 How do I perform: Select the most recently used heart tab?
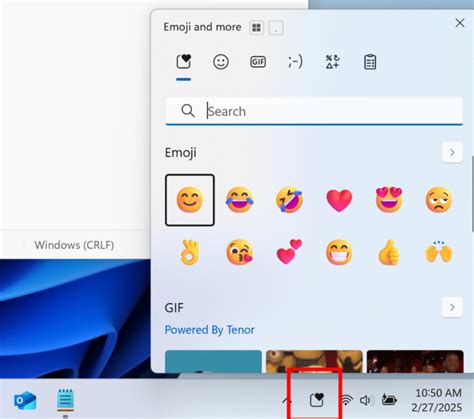click(x=184, y=62)
